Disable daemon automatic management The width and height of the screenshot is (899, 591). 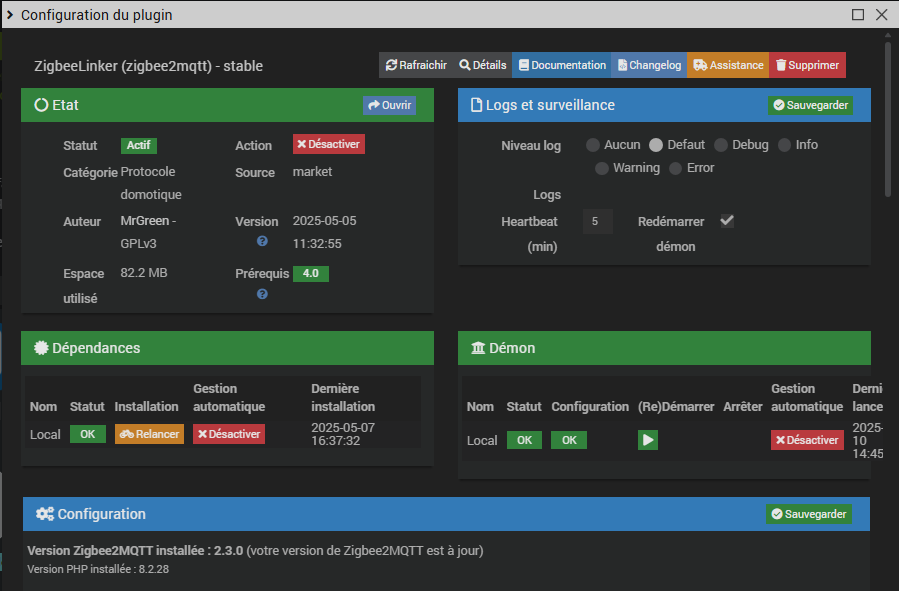click(807, 440)
